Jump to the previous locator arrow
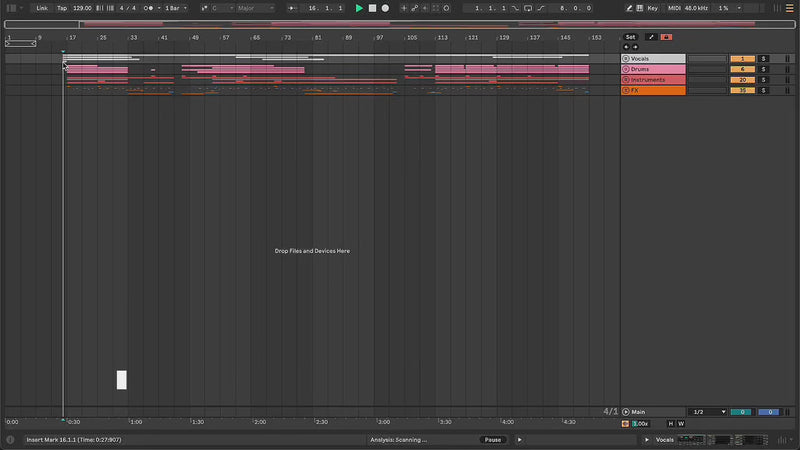The image size is (800, 450). click(x=626, y=47)
